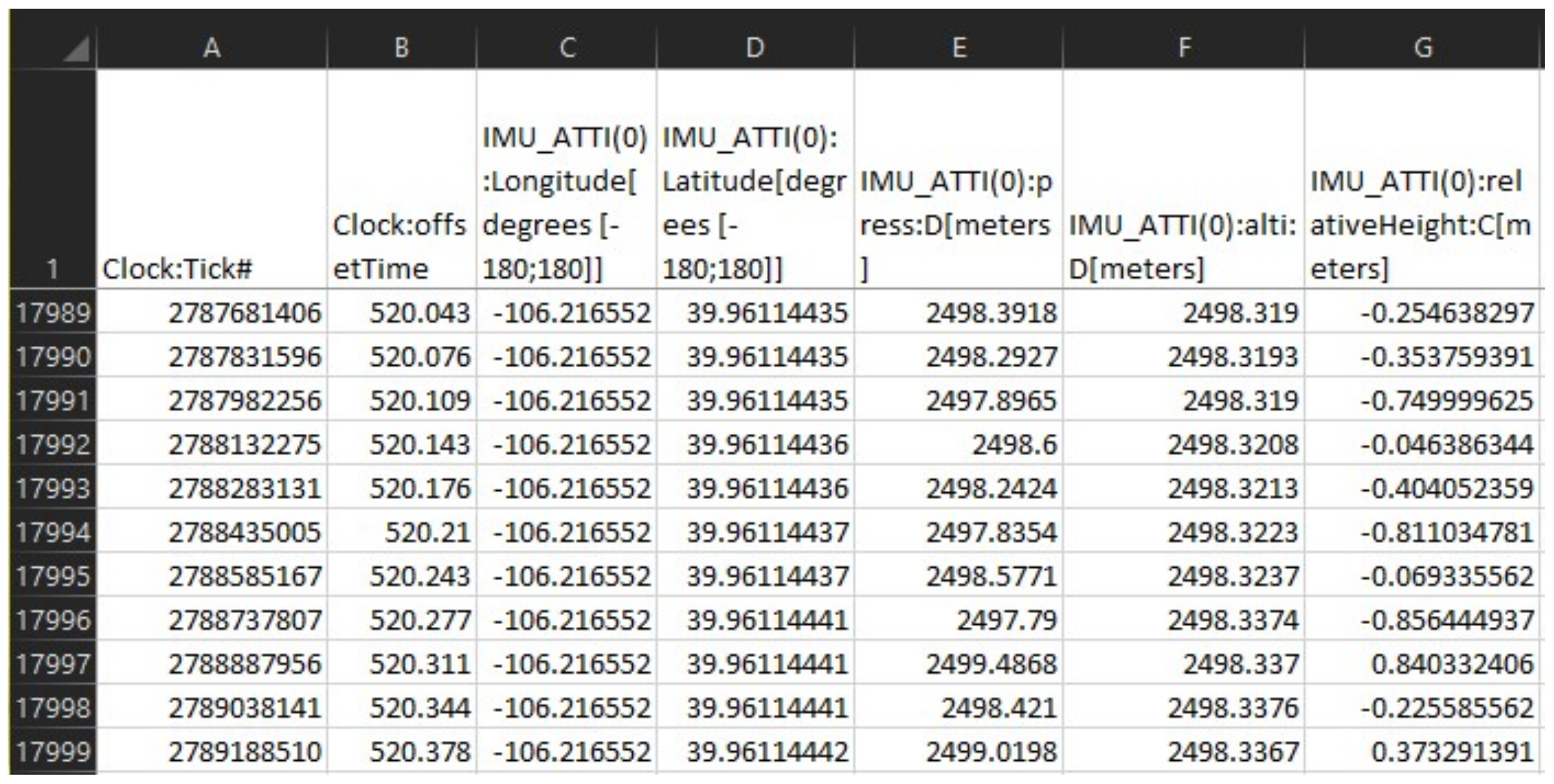Select column E header
Screen dimensions: 1554x784
tap(958, 47)
